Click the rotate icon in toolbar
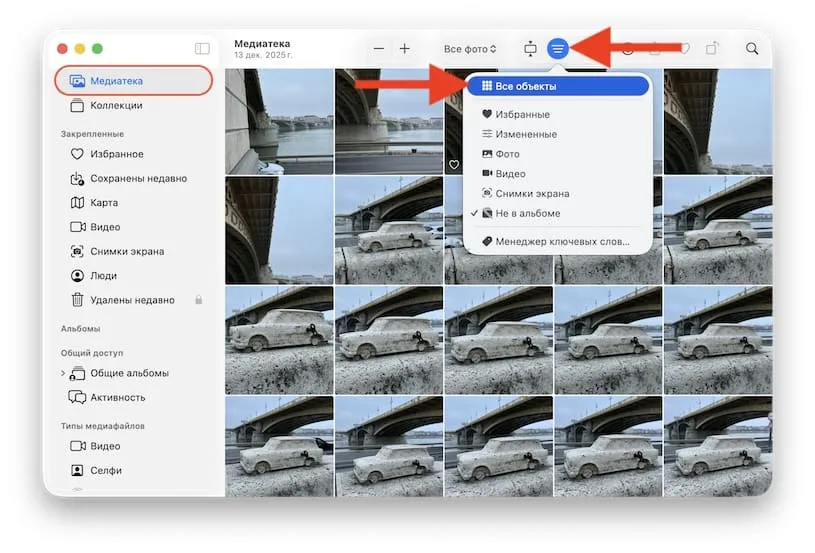The image size is (815, 553). 712,48
